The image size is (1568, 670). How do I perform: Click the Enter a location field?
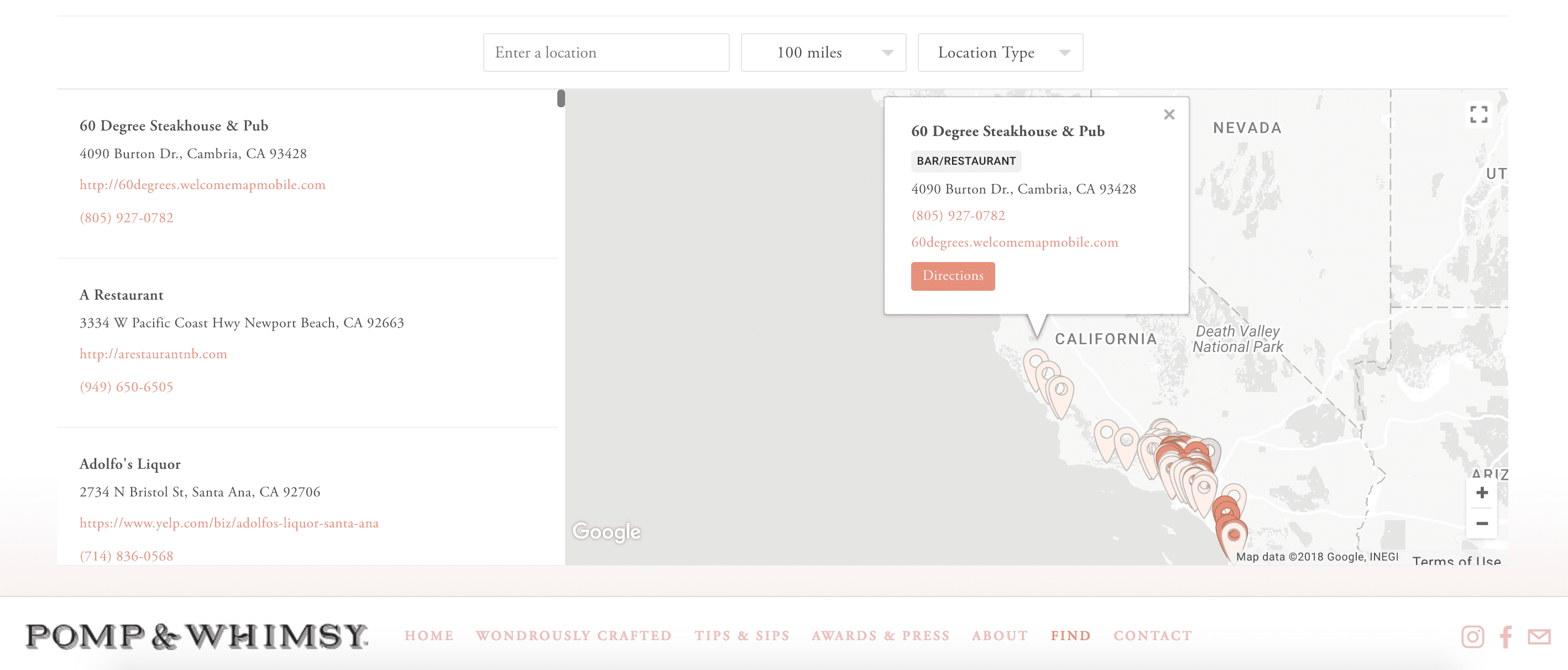[605, 53]
